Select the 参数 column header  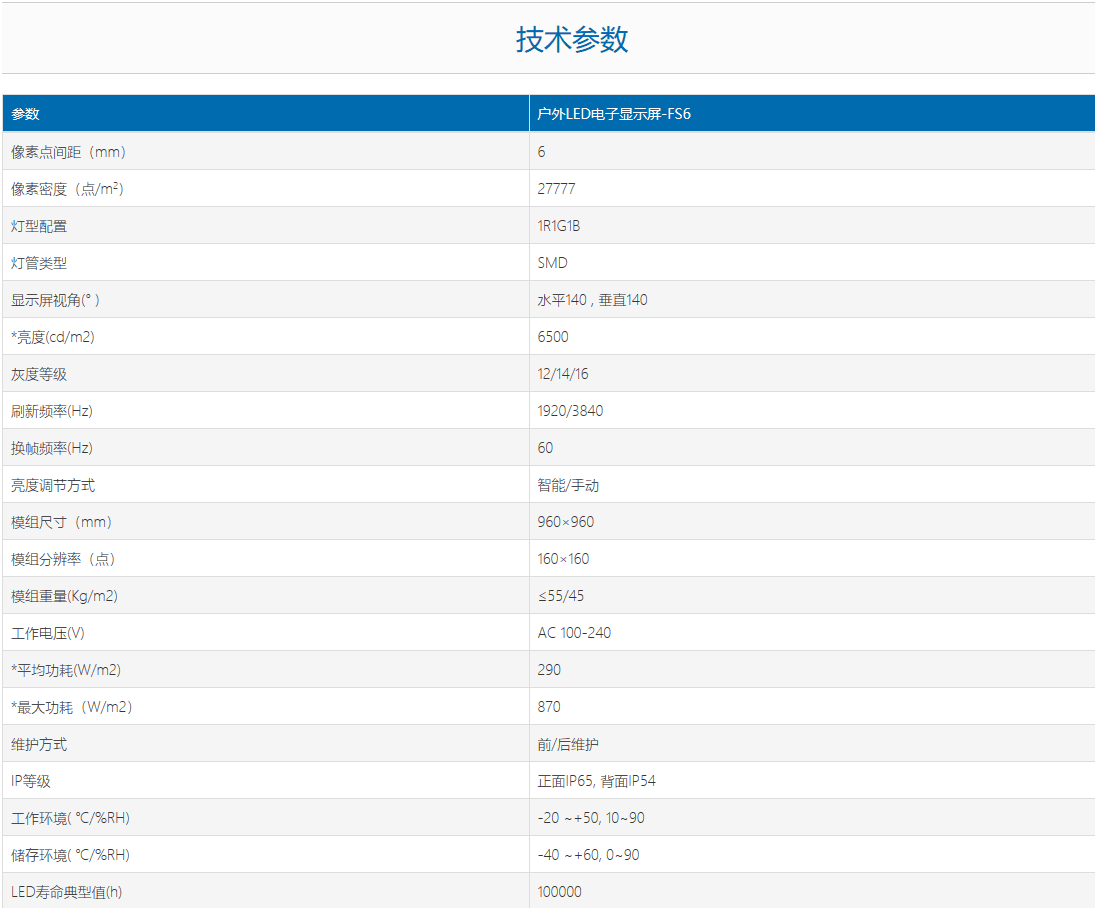tap(26, 114)
